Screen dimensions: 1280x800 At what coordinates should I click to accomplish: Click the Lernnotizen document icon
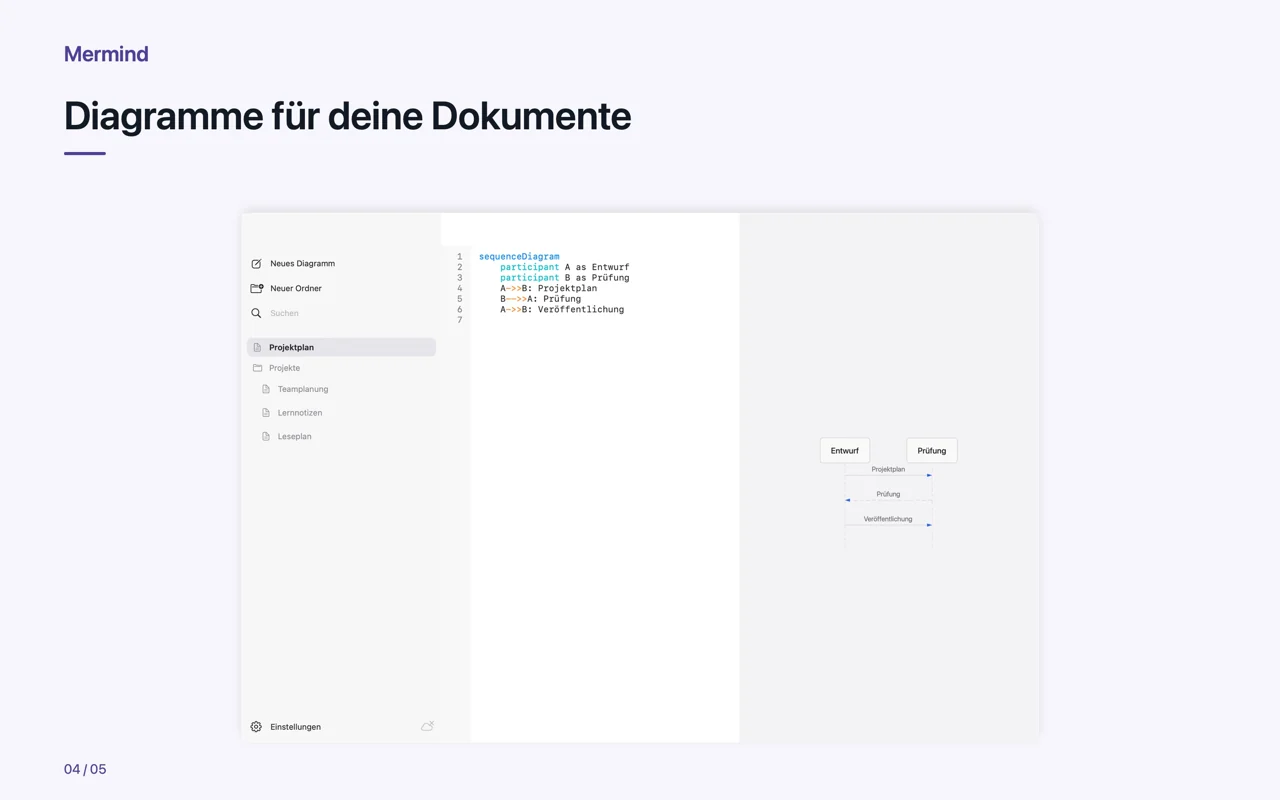(x=266, y=413)
